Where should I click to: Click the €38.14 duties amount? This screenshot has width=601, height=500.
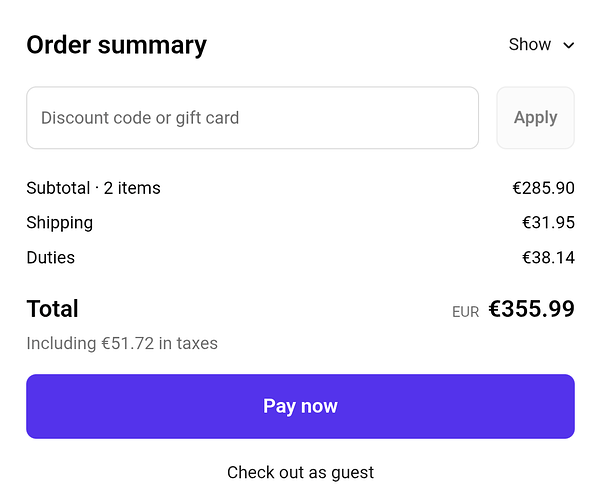point(548,258)
